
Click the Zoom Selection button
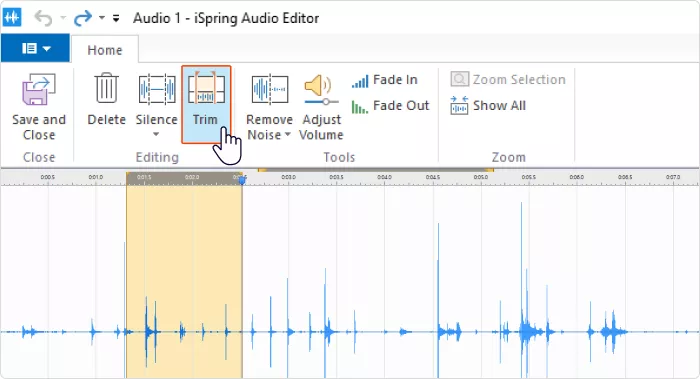(x=508, y=80)
